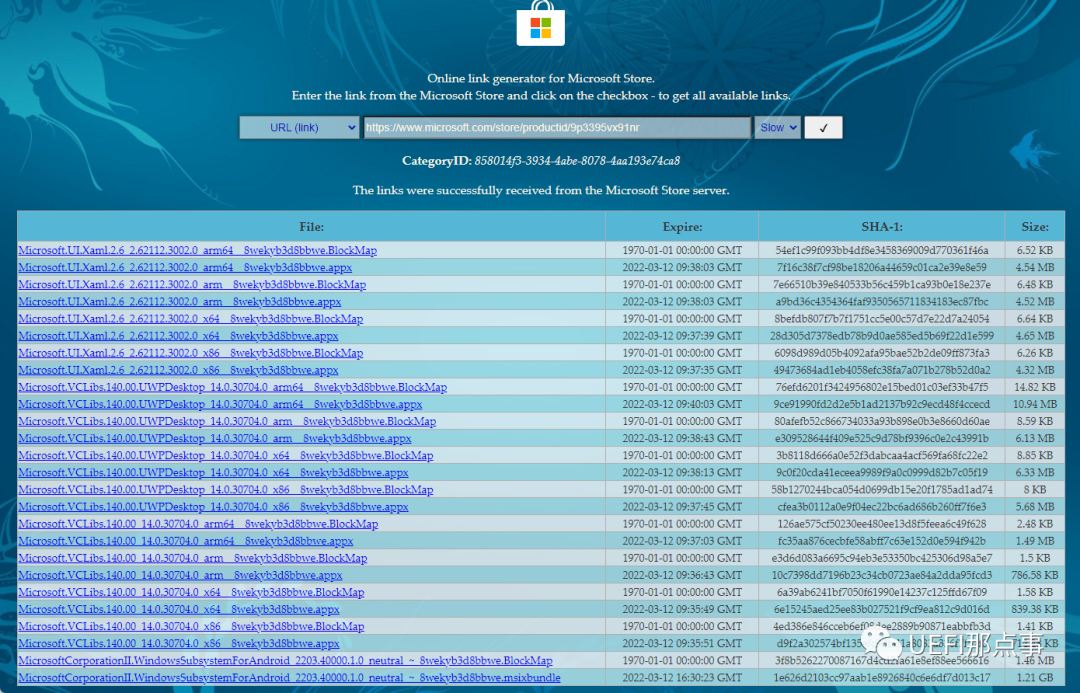Download VCLibs.140.00.UWPDesktop arm64 appx package
Image resolution: width=1080 pixels, height=693 pixels.
click(220, 405)
